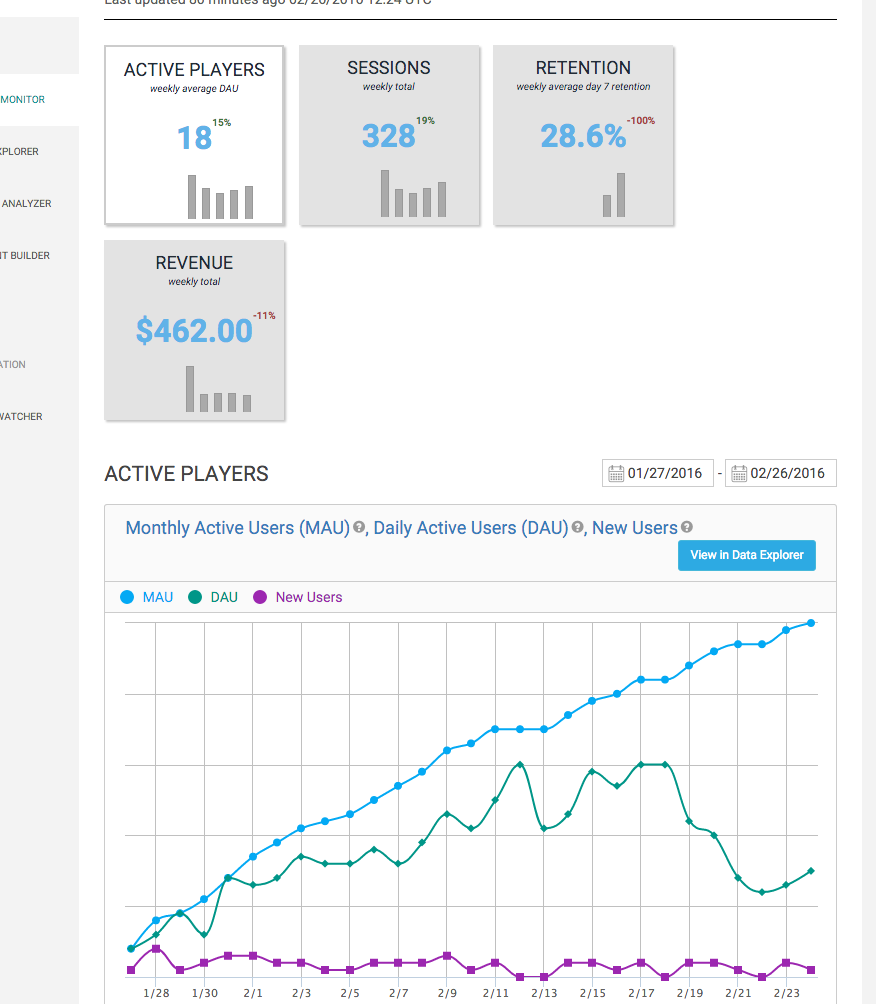Image resolution: width=876 pixels, height=1004 pixels.
Task: Click the last MAU data point
Action: coord(811,623)
